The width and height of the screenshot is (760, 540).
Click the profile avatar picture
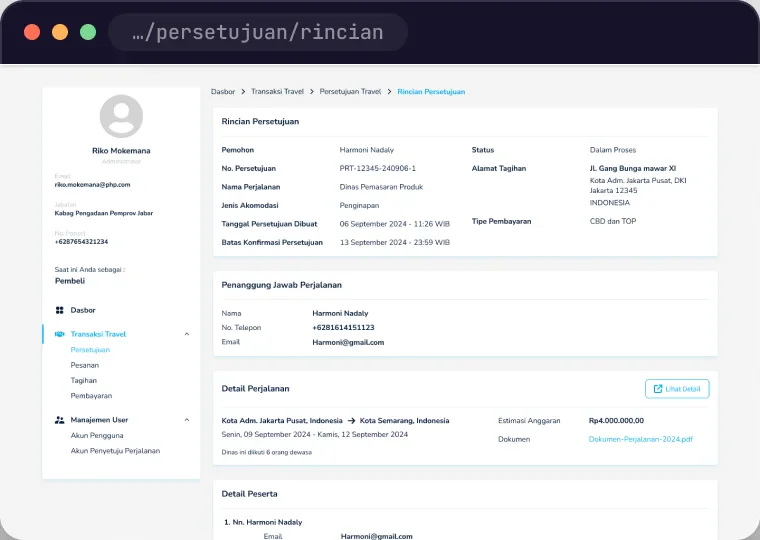click(x=121, y=116)
